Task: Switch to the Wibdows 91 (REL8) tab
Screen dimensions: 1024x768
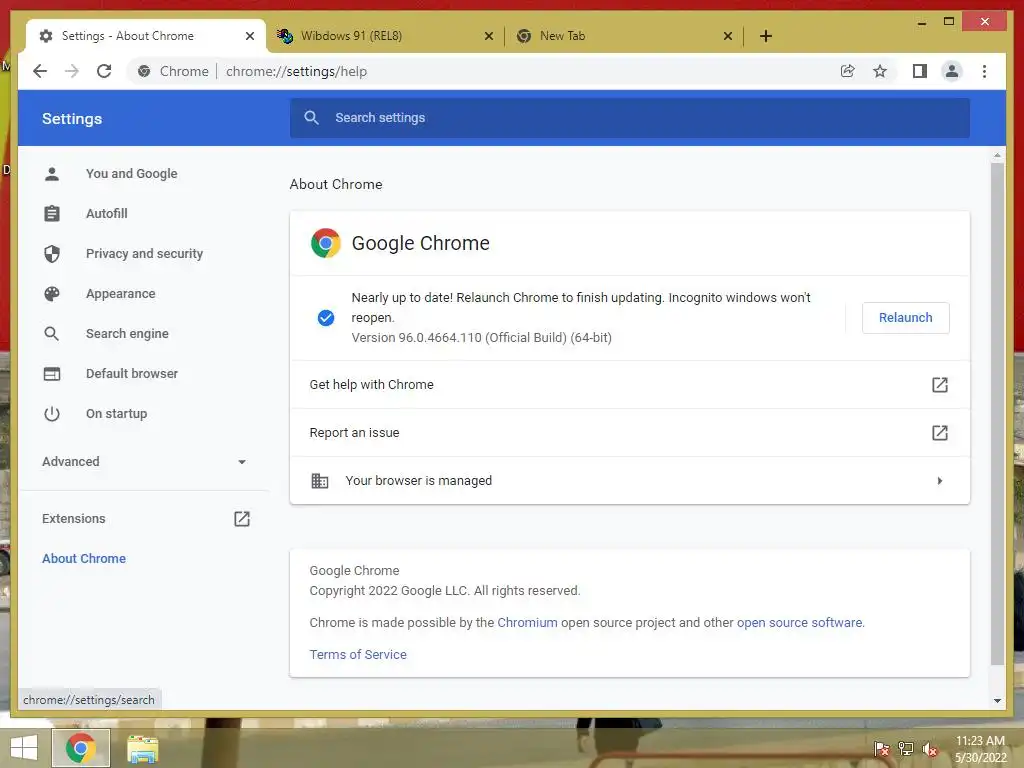Action: (385, 36)
